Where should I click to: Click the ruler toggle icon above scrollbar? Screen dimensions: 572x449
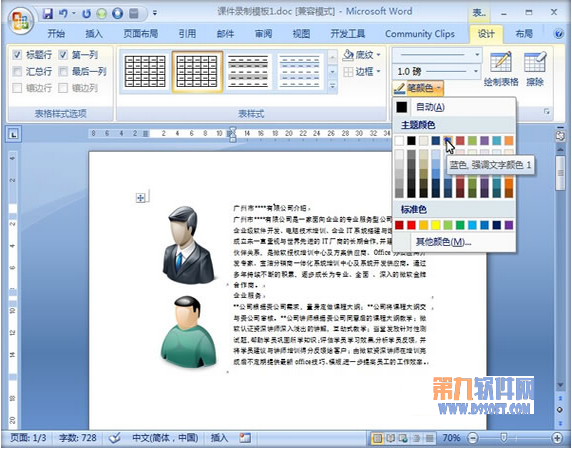pyautogui.click(x=560, y=136)
